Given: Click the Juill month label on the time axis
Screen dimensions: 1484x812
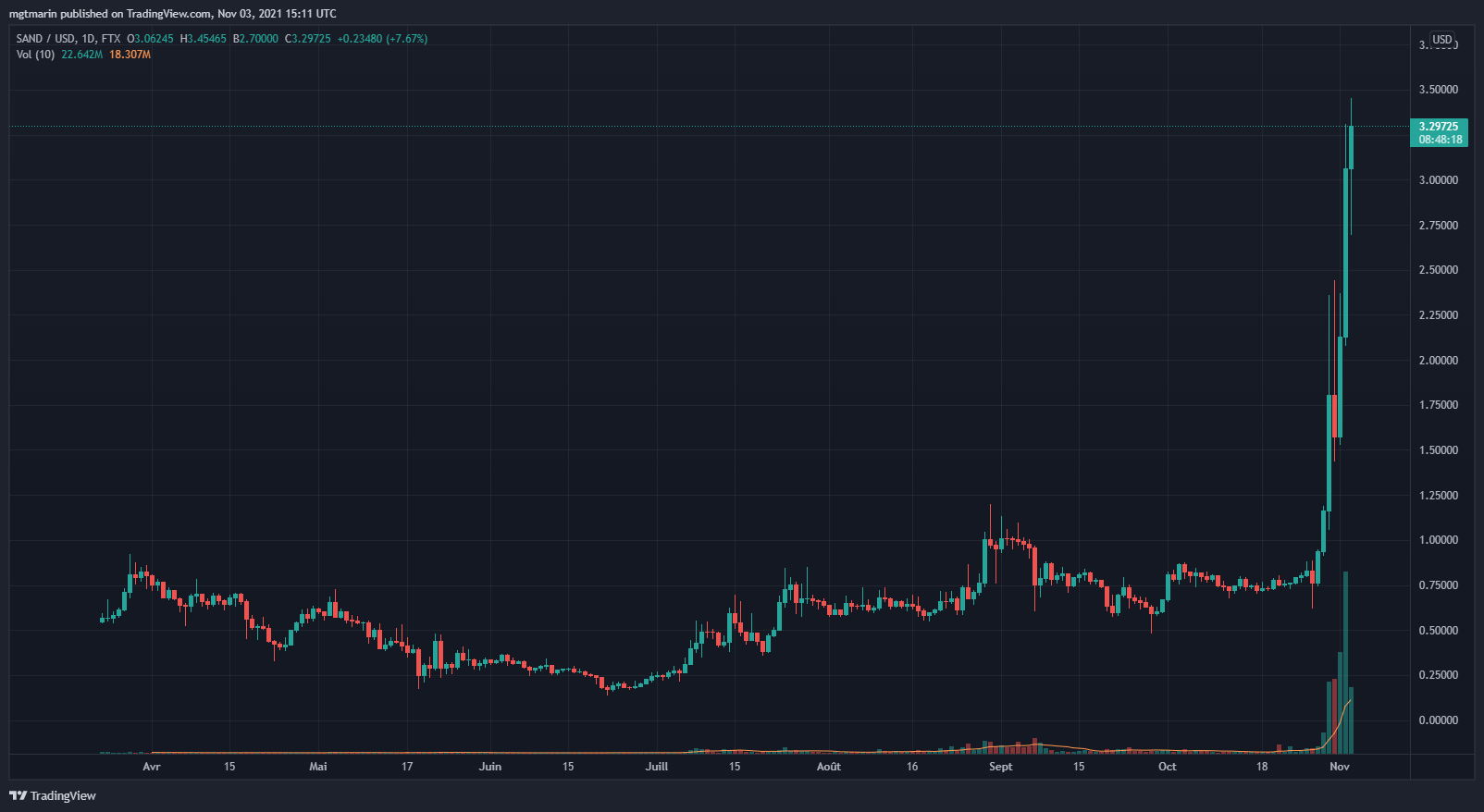Looking at the screenshot, I should pyautogui.click(x=656, y=767).
